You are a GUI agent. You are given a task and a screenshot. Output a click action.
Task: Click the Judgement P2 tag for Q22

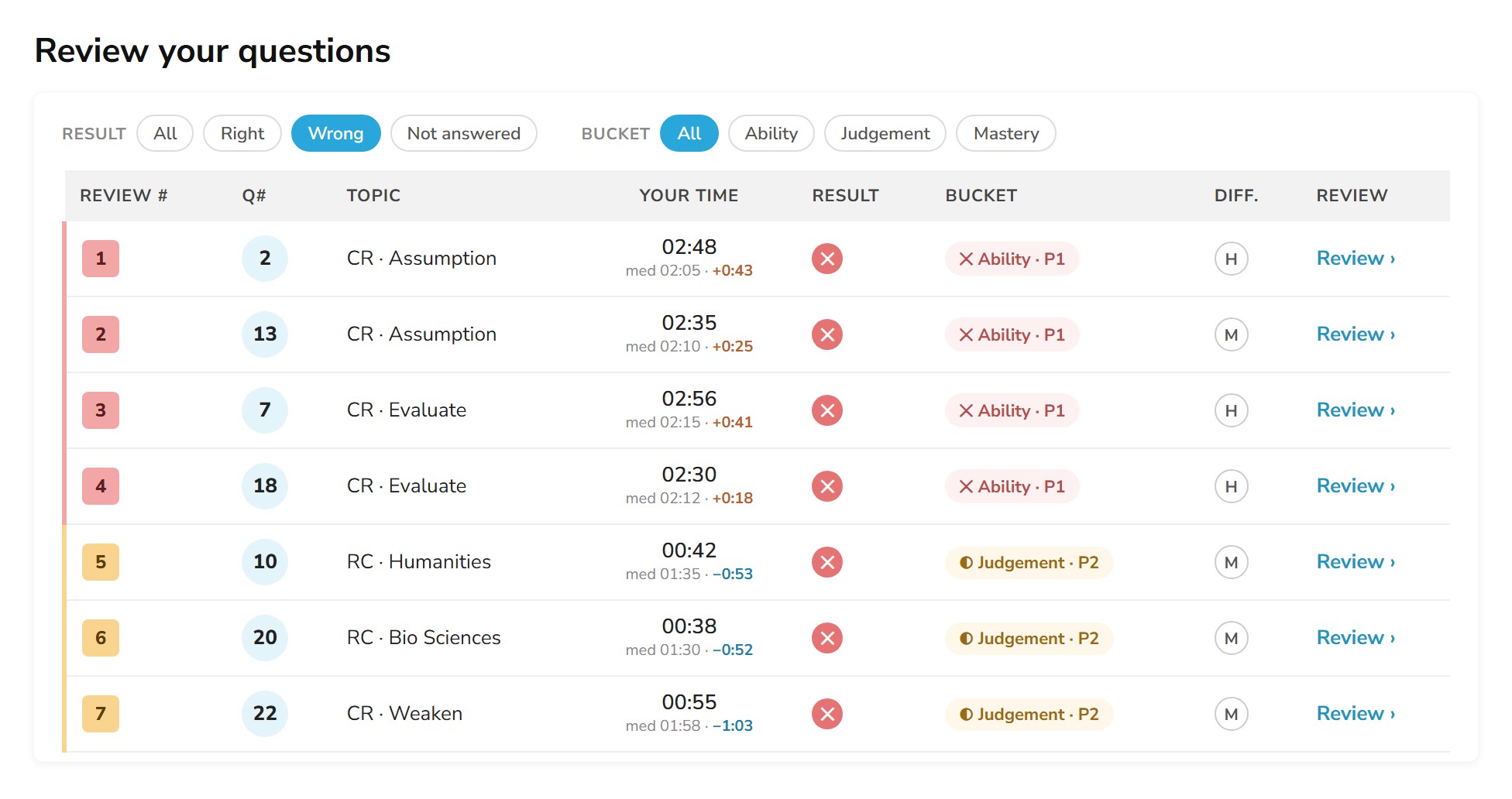(x=1029, y=714)
